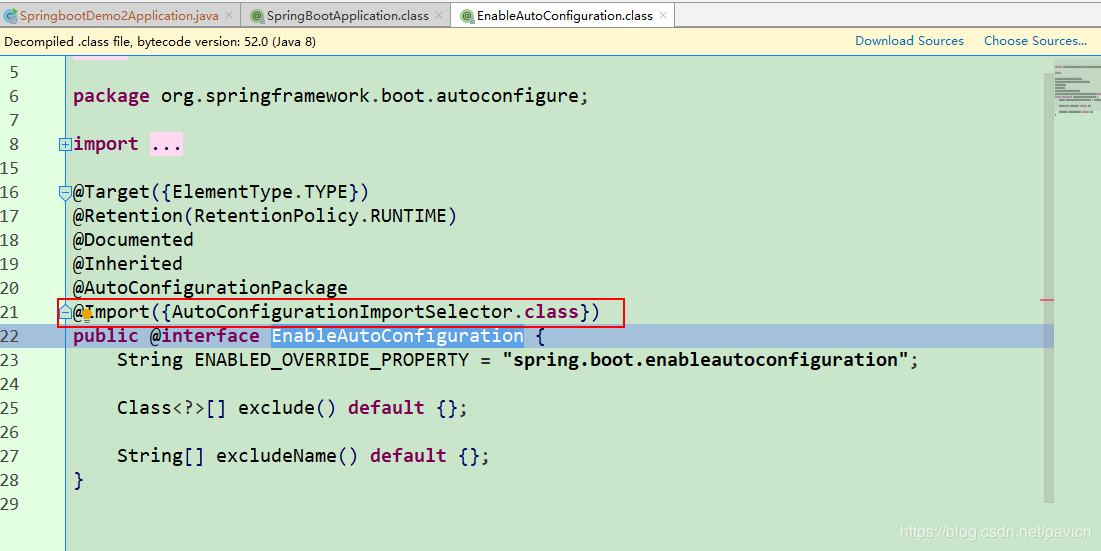
Task: Collapse the annotations fold at @Target line
Action: click(65, 192)
